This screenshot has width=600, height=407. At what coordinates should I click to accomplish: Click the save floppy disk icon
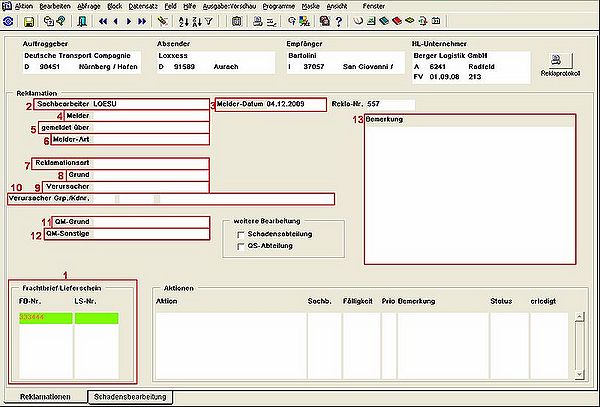[x=29, y=21]
